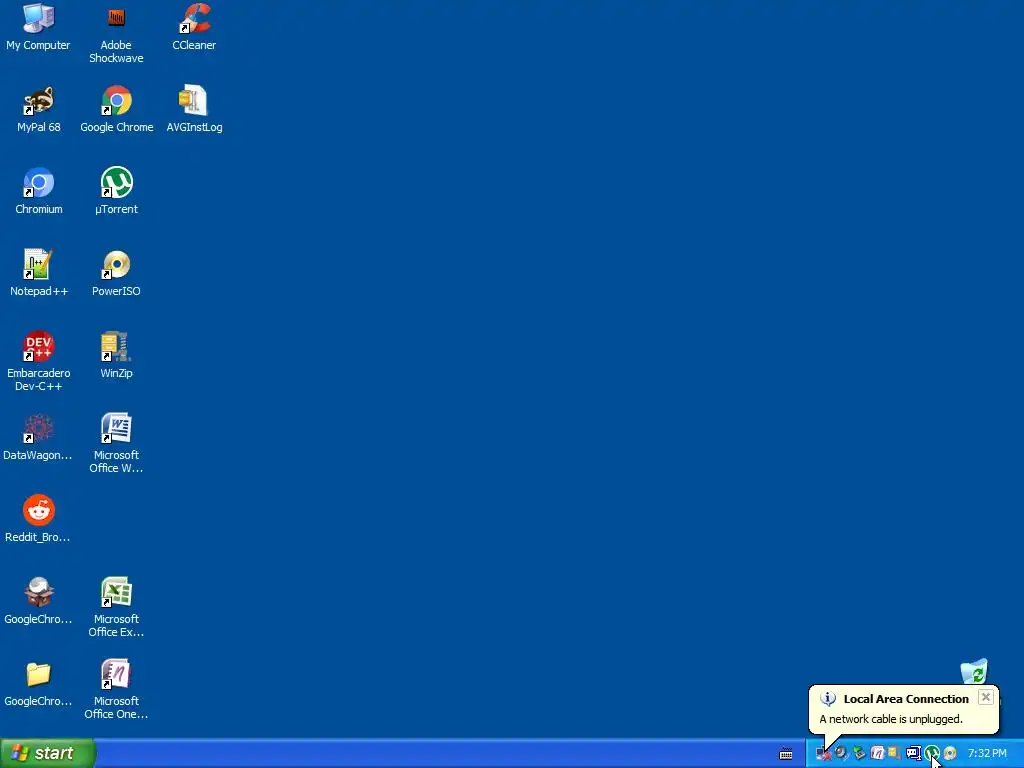Select the Reddit_Bro... desktop icon
1024x768 pixels.
click(38, 519)
